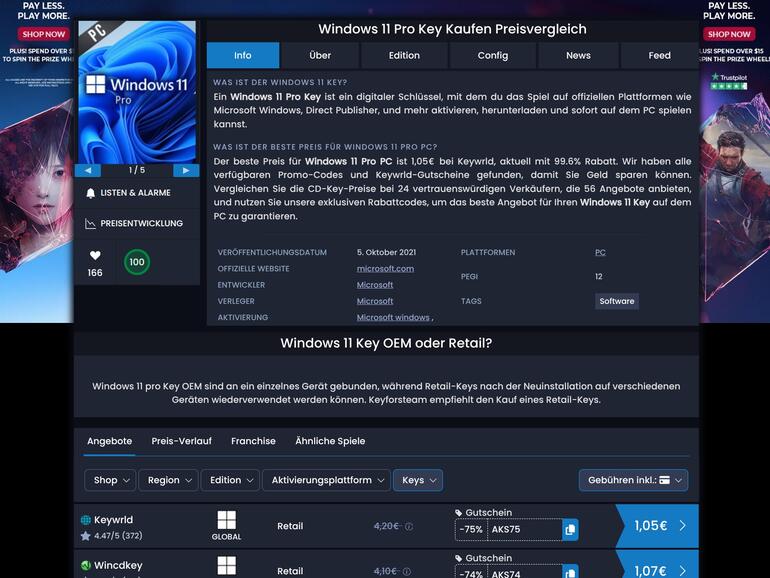Open the Franchise tab

[x=253, y=441]
